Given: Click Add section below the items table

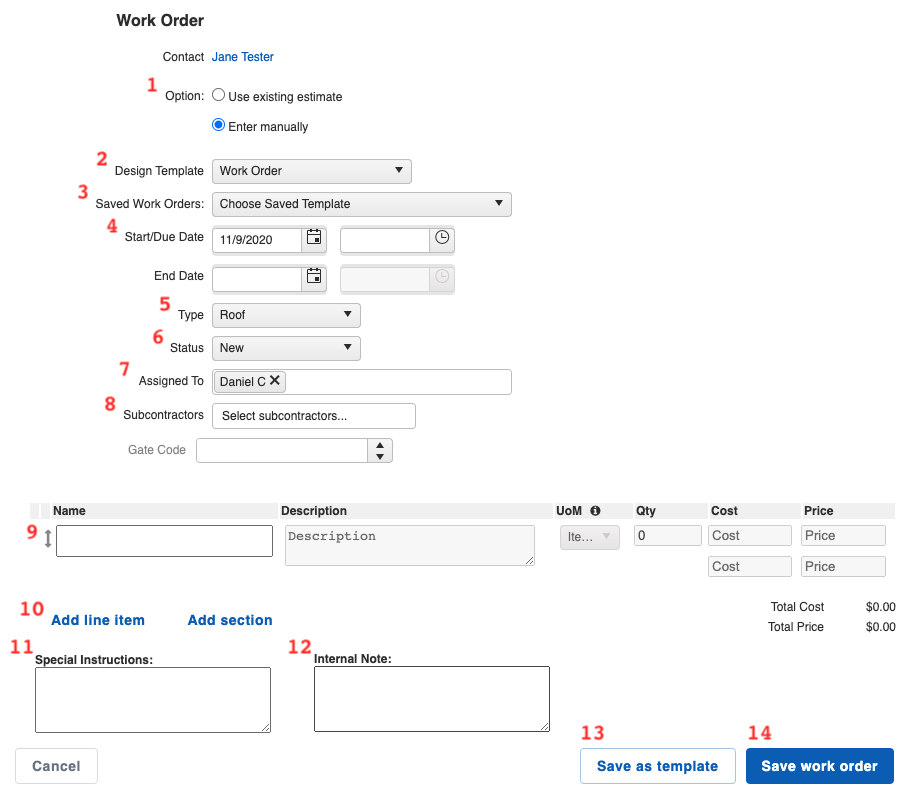Looking at the screenshot, I should pyautogui.click(x=229, y=620).
